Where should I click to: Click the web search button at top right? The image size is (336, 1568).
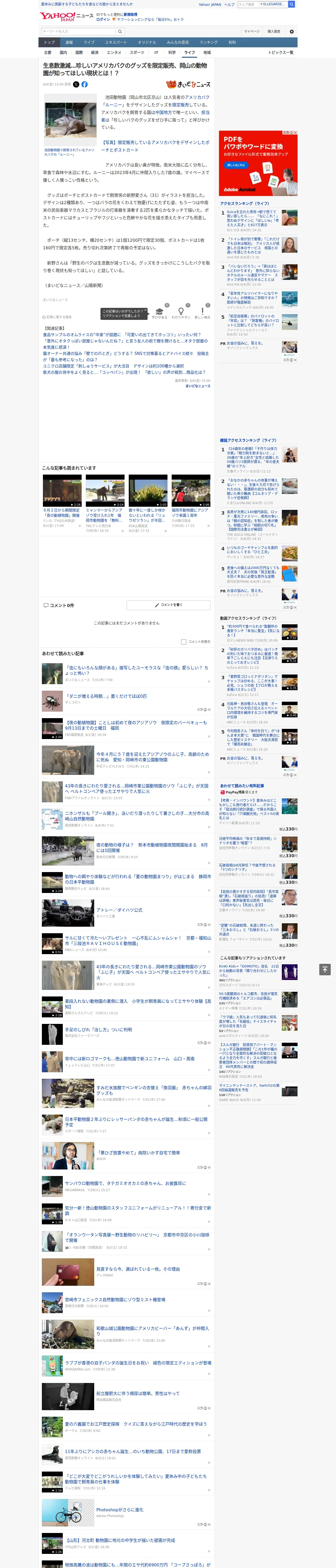pos(292,4)
